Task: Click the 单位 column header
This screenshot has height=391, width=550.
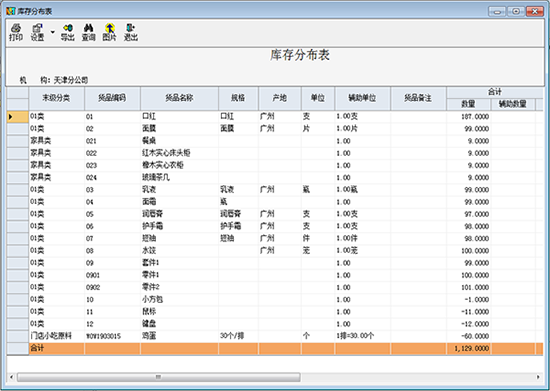Action: 318,98
